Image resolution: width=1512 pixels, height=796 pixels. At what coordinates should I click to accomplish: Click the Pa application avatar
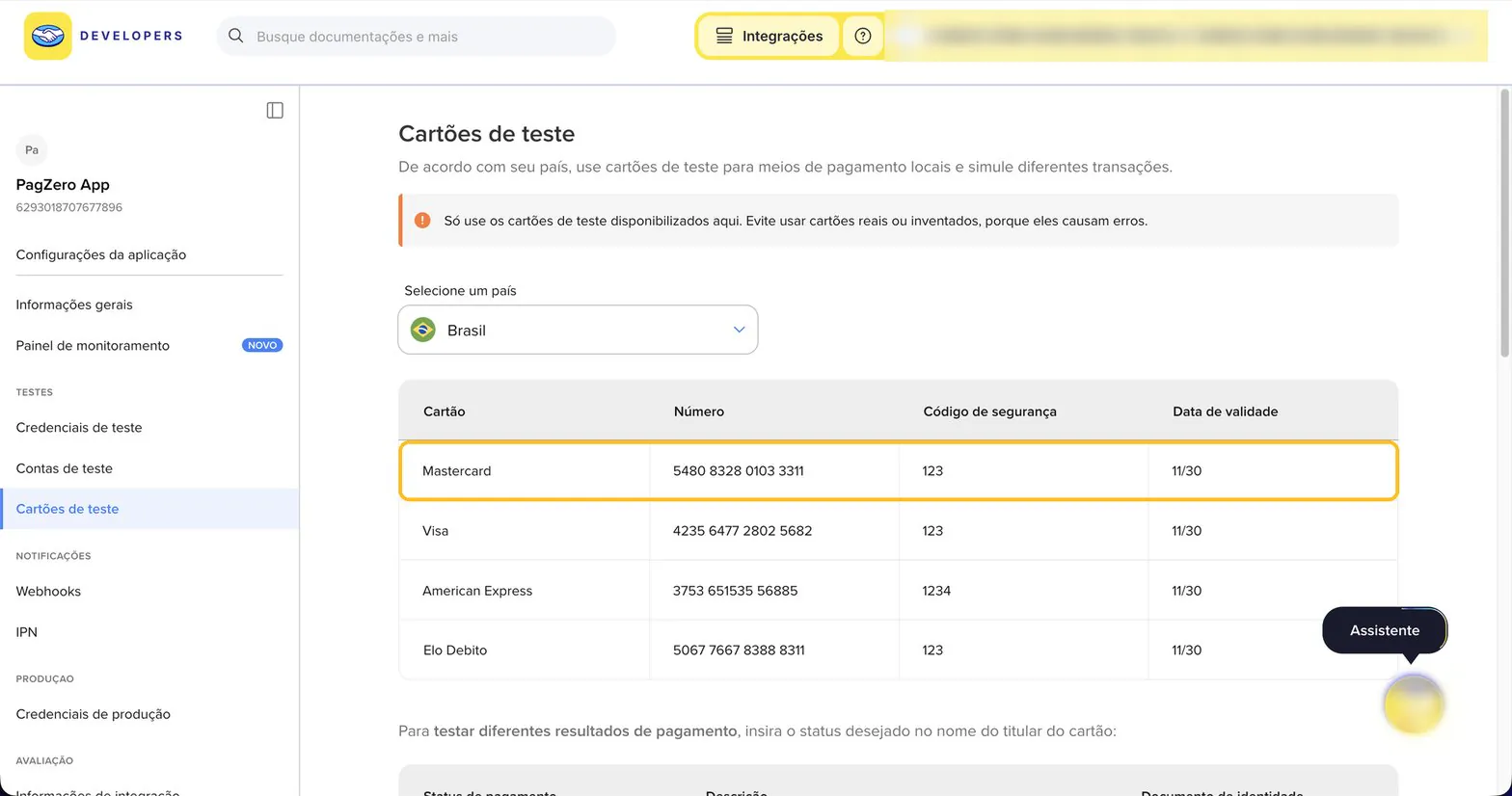pos(32,149)
